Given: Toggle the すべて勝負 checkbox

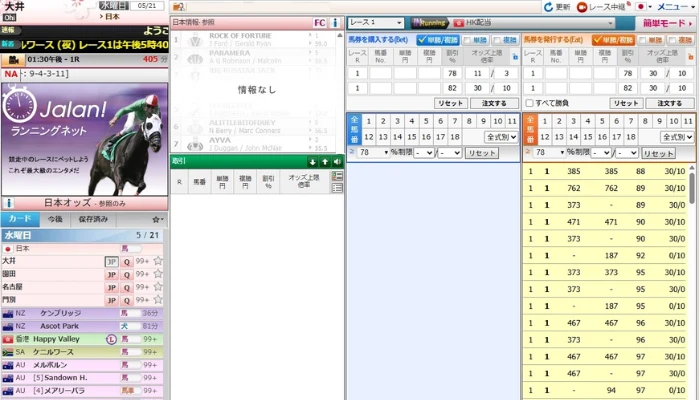Looking at the screenshot, I should (528, 103).
